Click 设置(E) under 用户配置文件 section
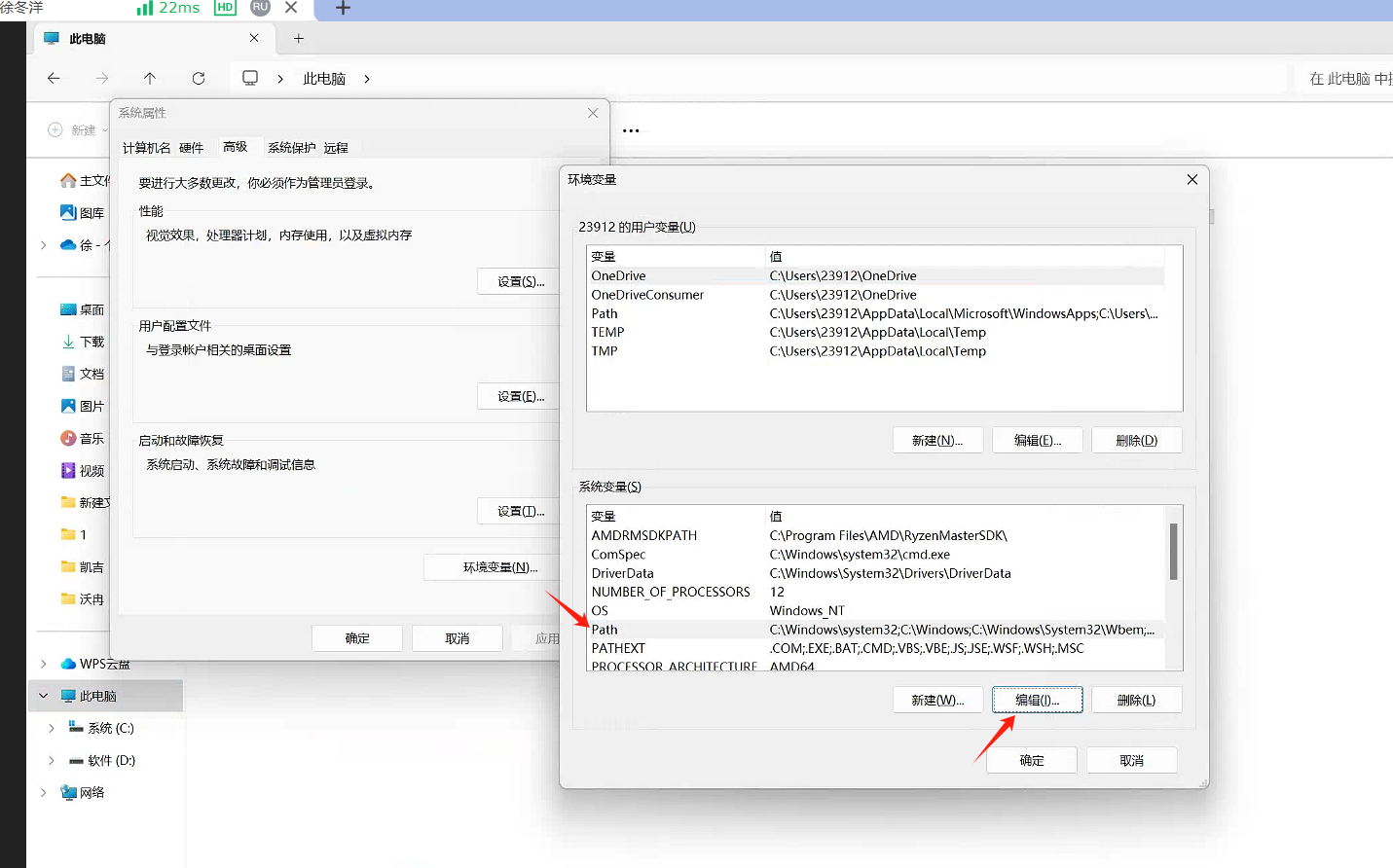Image resolution: width=1393 pixels, height=868 pixels. pyautogui.click(x=521, y=396)
